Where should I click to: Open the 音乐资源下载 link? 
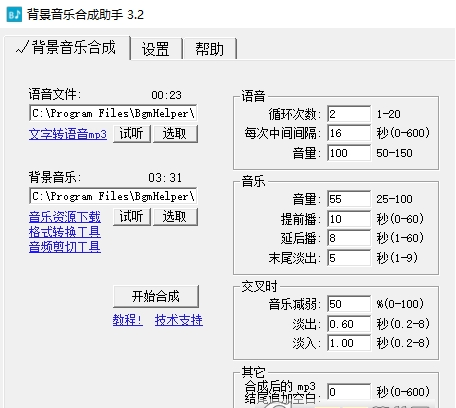click(x=65, y=217)
